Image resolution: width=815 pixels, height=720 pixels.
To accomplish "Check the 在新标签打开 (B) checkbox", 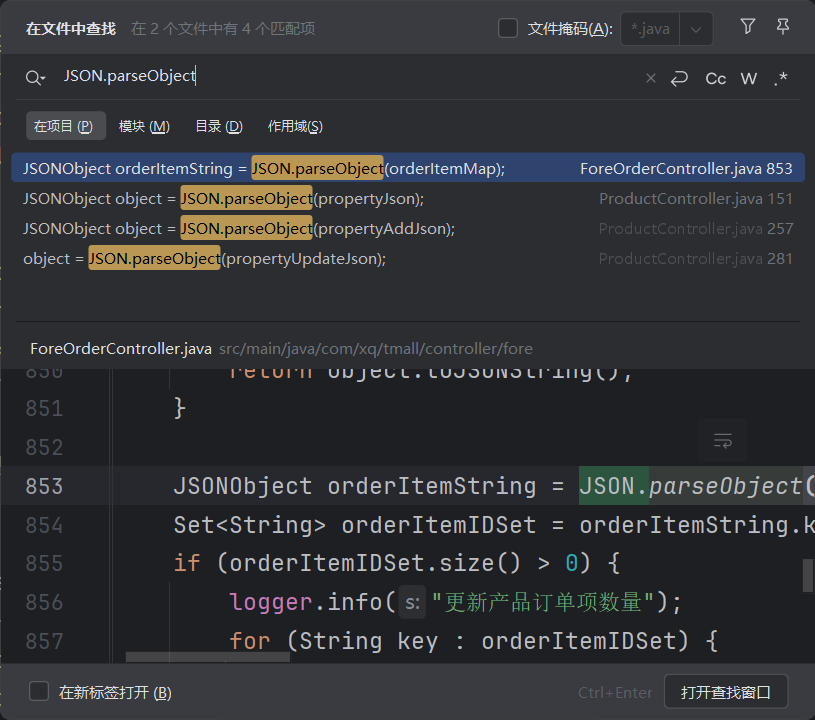I will (39, 691).
